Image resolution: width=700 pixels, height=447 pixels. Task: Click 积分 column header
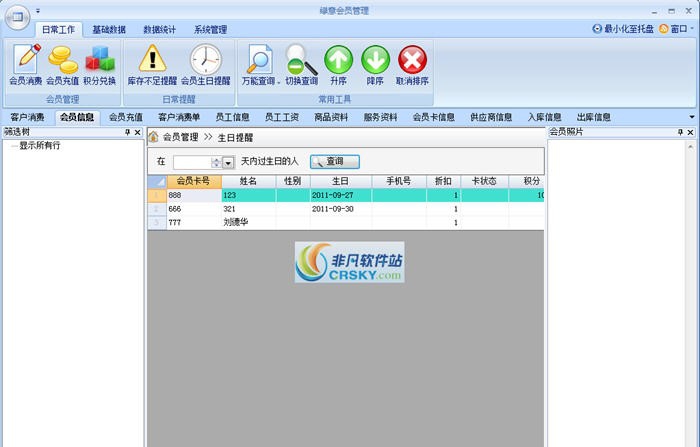pyautogui.click(x=527, y=181)
